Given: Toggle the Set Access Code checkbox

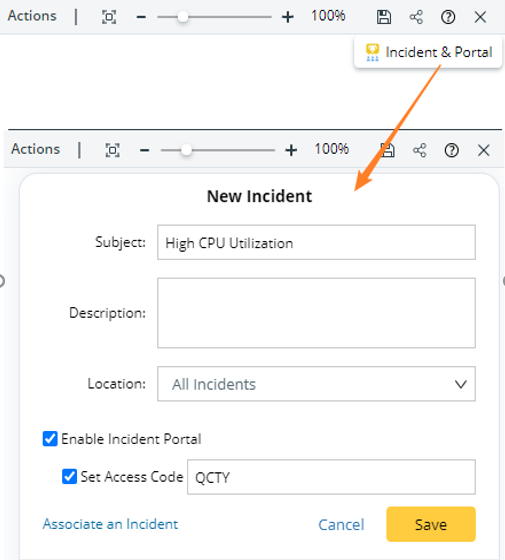Looking at the screenshot, I should point(69,476).
